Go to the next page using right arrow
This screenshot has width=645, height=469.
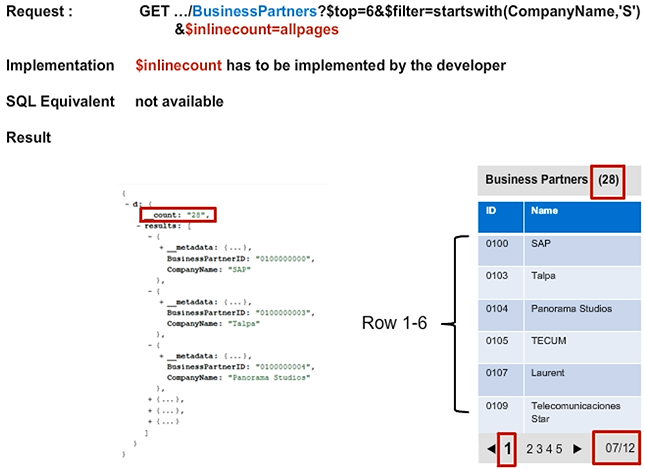[577, 449]
